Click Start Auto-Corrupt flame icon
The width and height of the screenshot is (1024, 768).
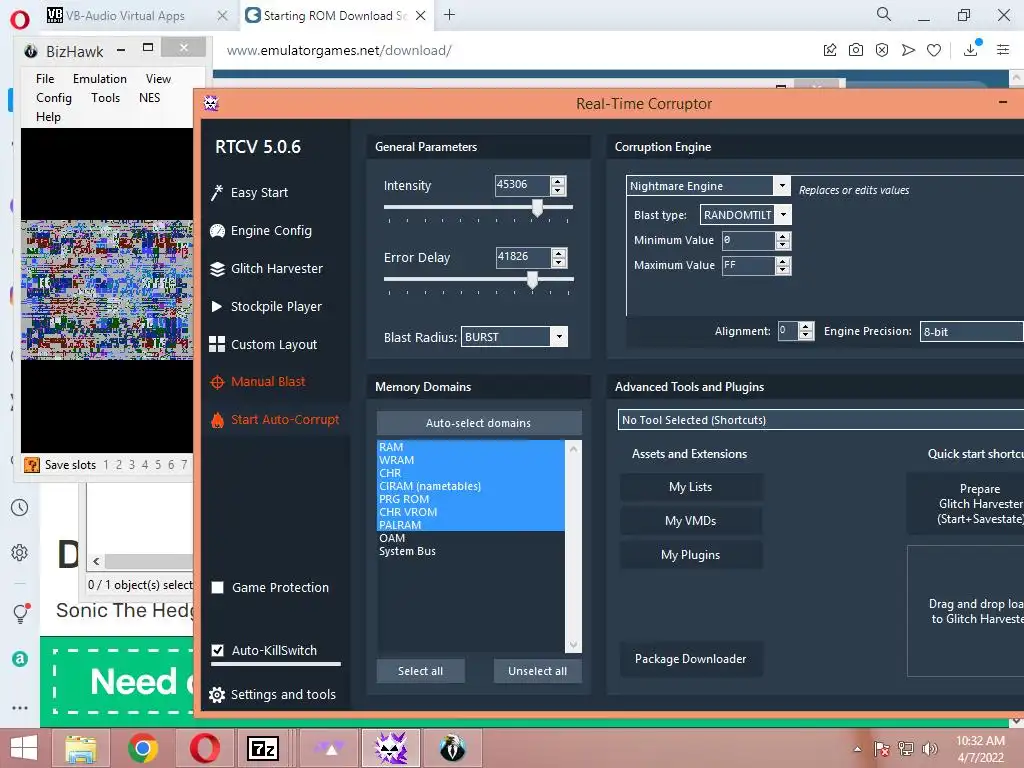coord(217,420)
